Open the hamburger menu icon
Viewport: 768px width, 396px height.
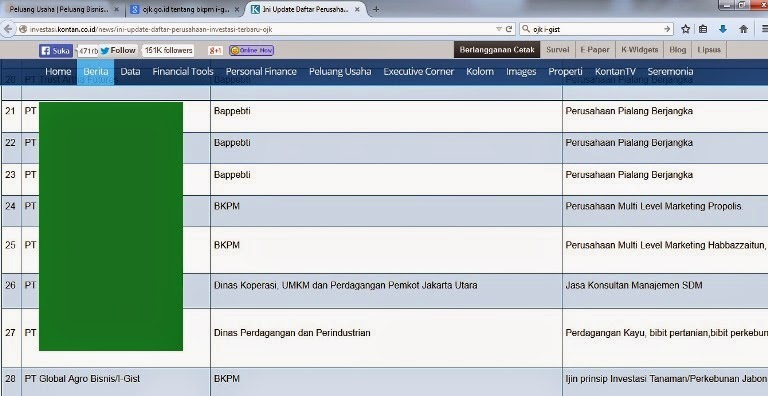coord(764,29)
